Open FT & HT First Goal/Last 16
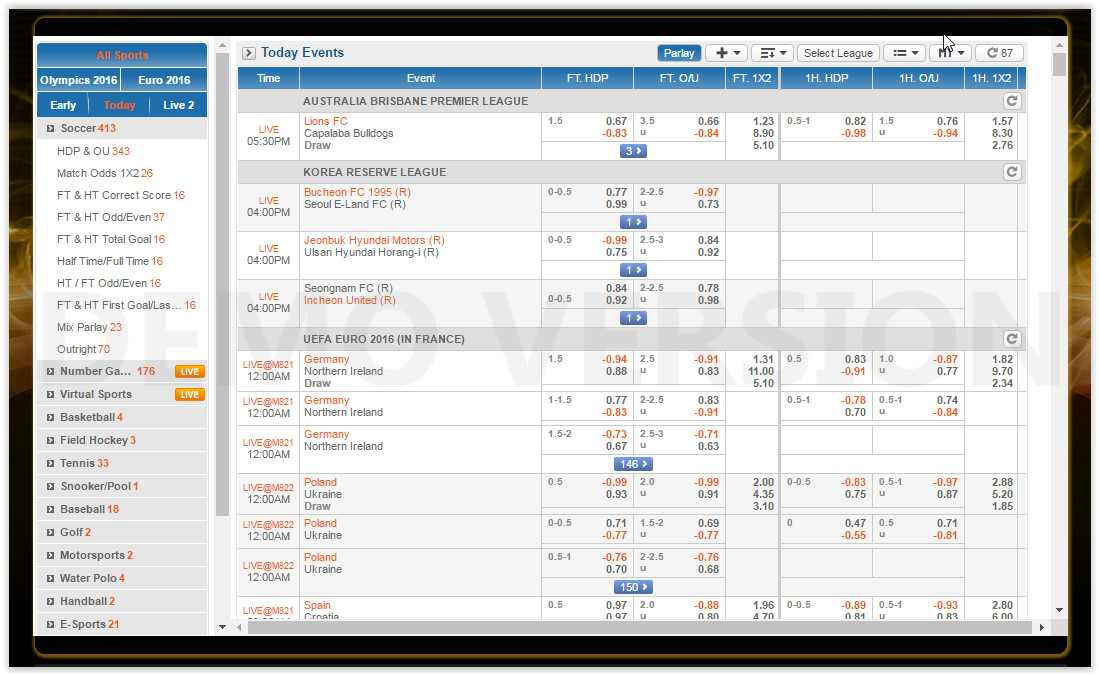1099x675 pixels. click(x=126, y=305)
